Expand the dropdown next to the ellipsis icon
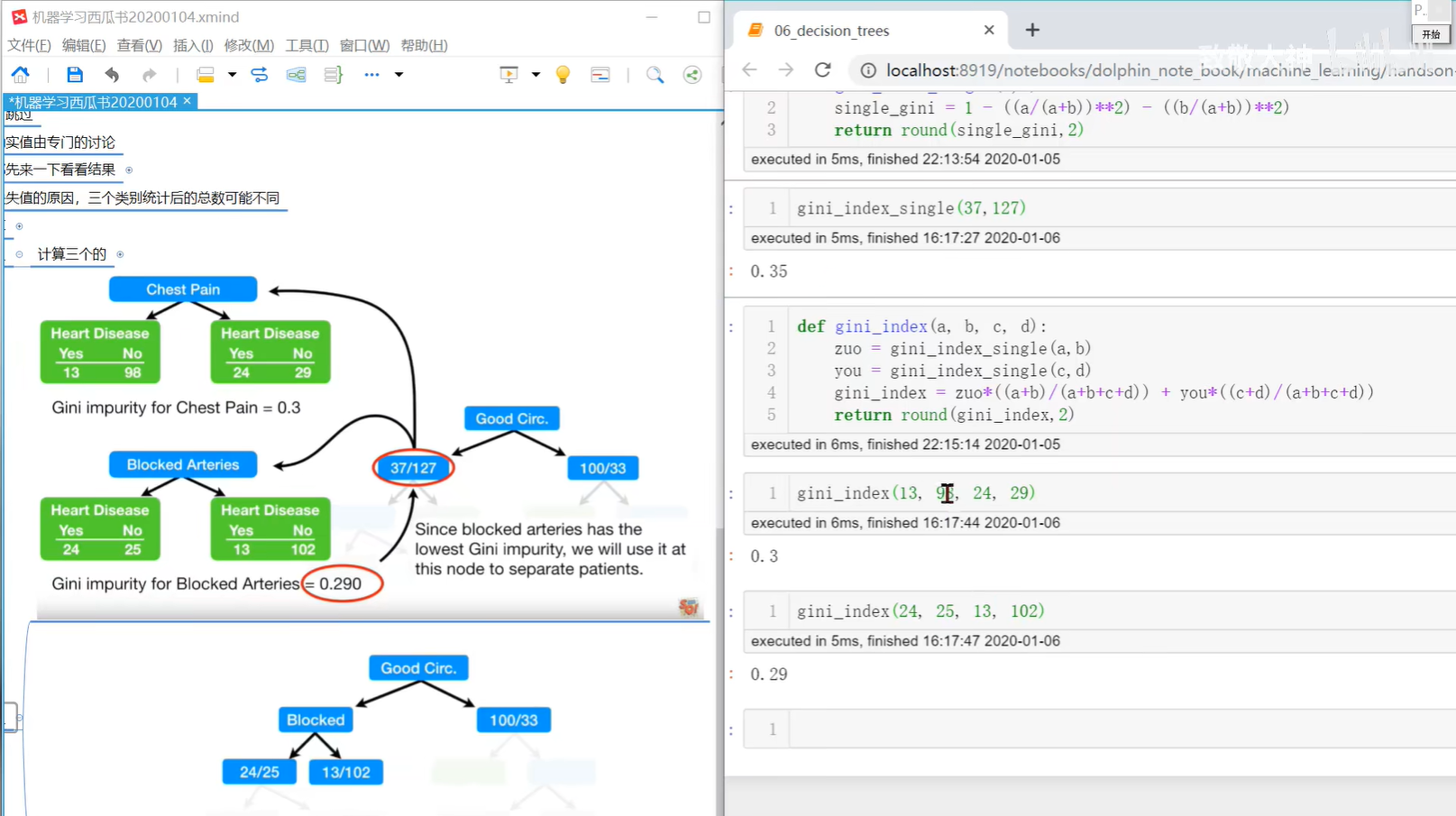 click(x=398, y=75)
